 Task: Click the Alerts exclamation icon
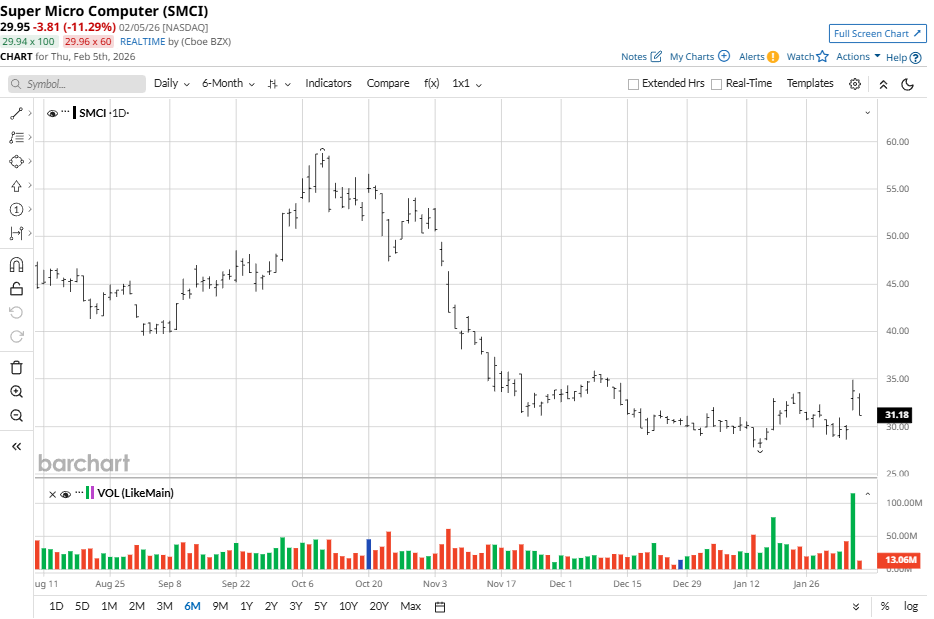(x=773, y=57)
